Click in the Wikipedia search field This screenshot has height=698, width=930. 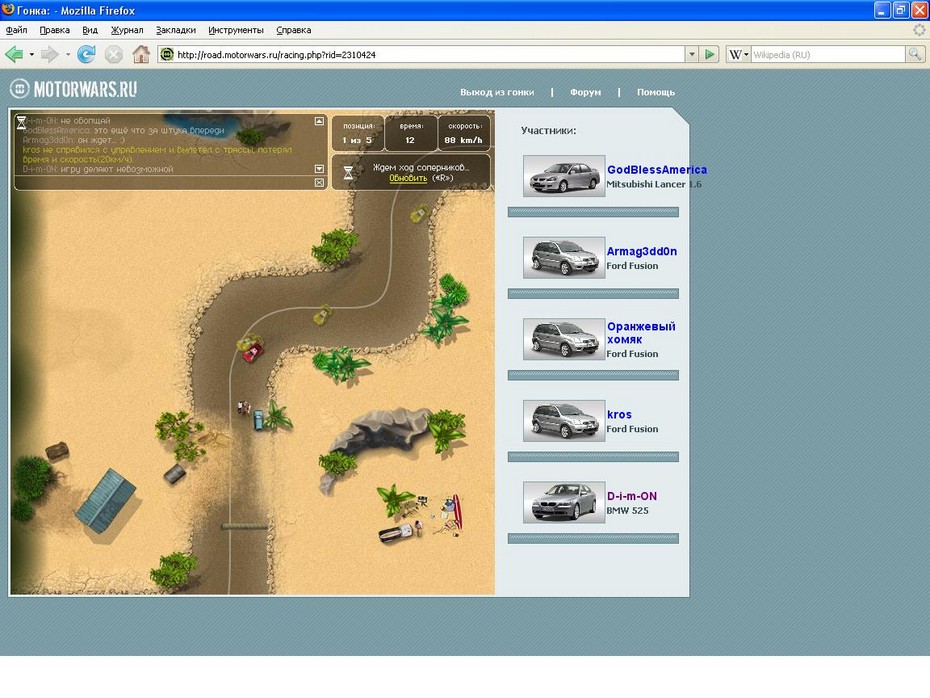[828, 55]
